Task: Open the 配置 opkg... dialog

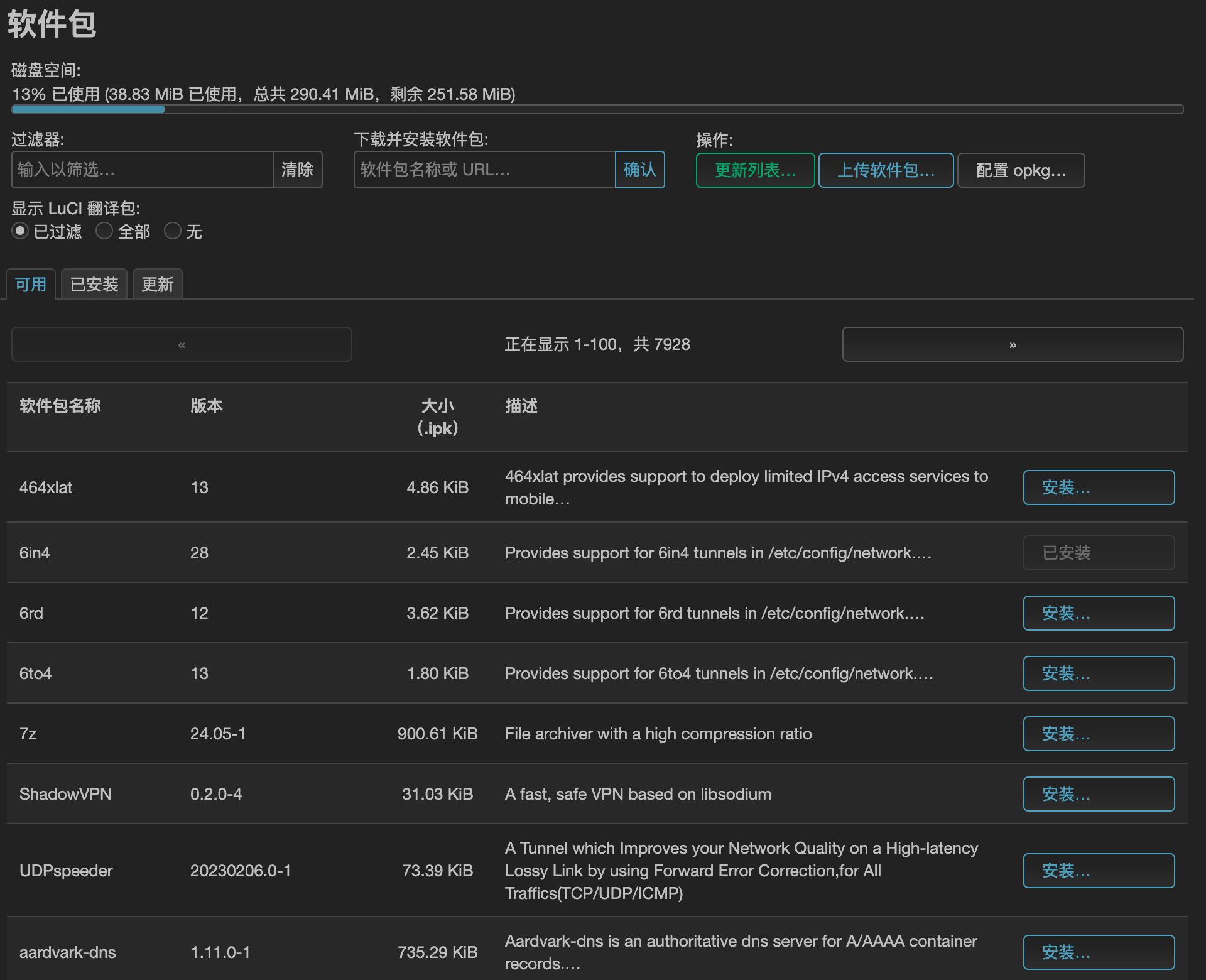Action: (x=1021, y=170)
